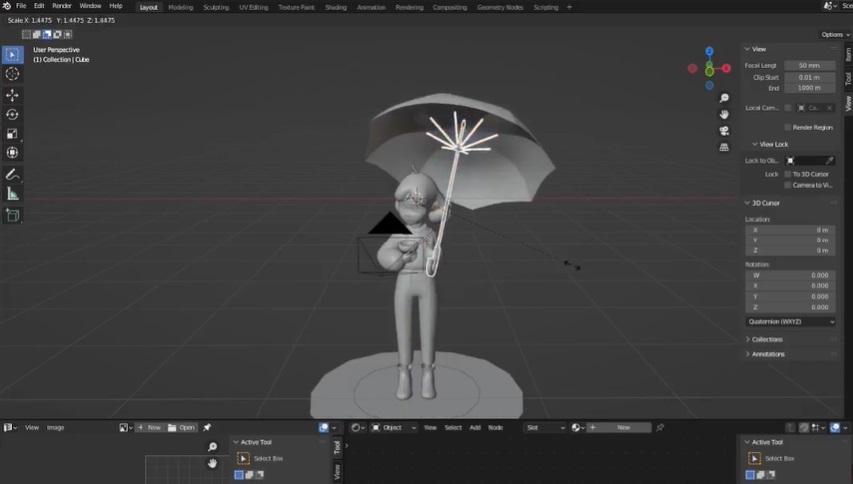This screenshot has height=484, width=853.
Task: Open the material Slot dropdown
Action: pos(545,427)
